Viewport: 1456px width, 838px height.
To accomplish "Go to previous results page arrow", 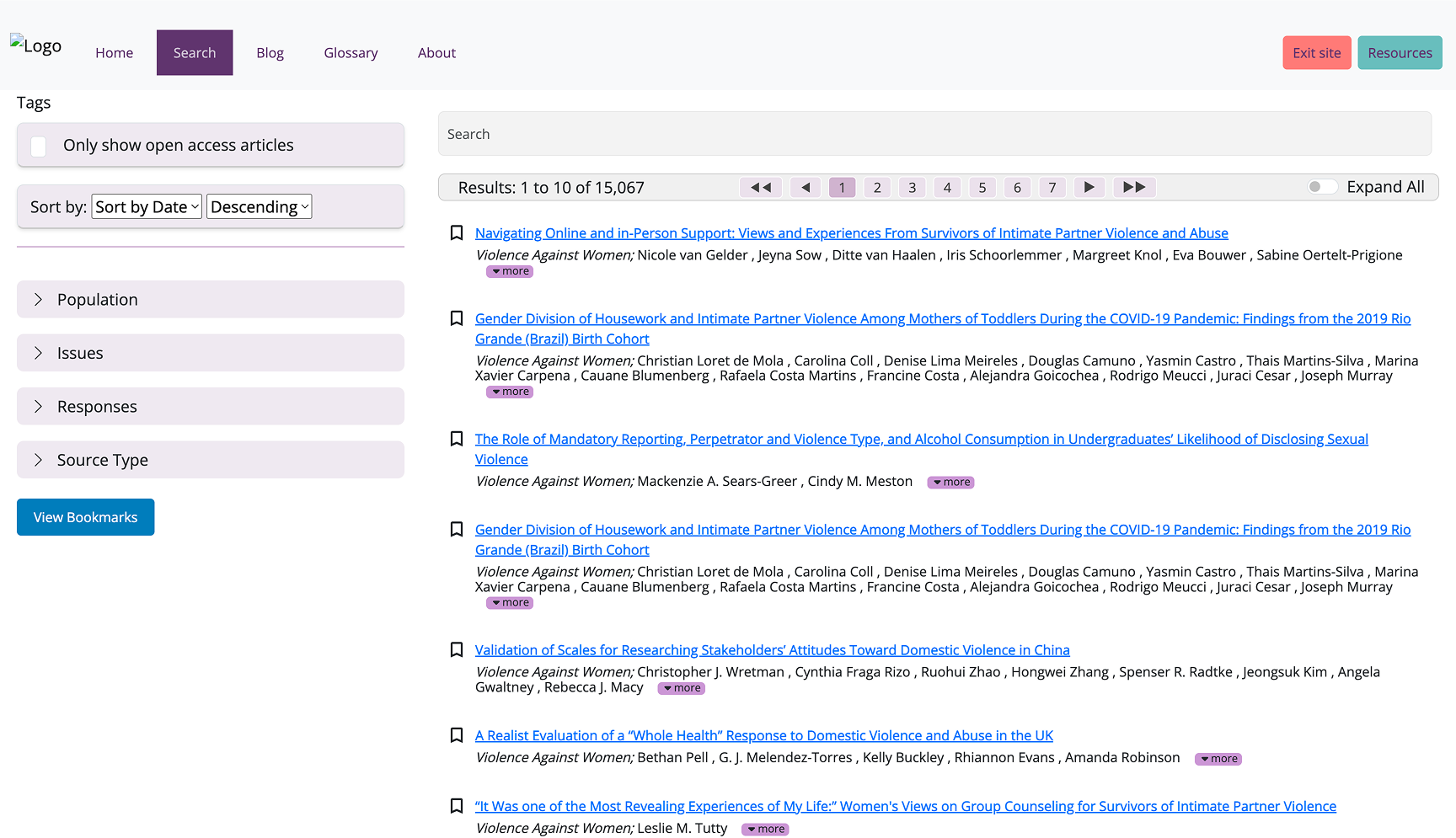I will tap(806, 187).
